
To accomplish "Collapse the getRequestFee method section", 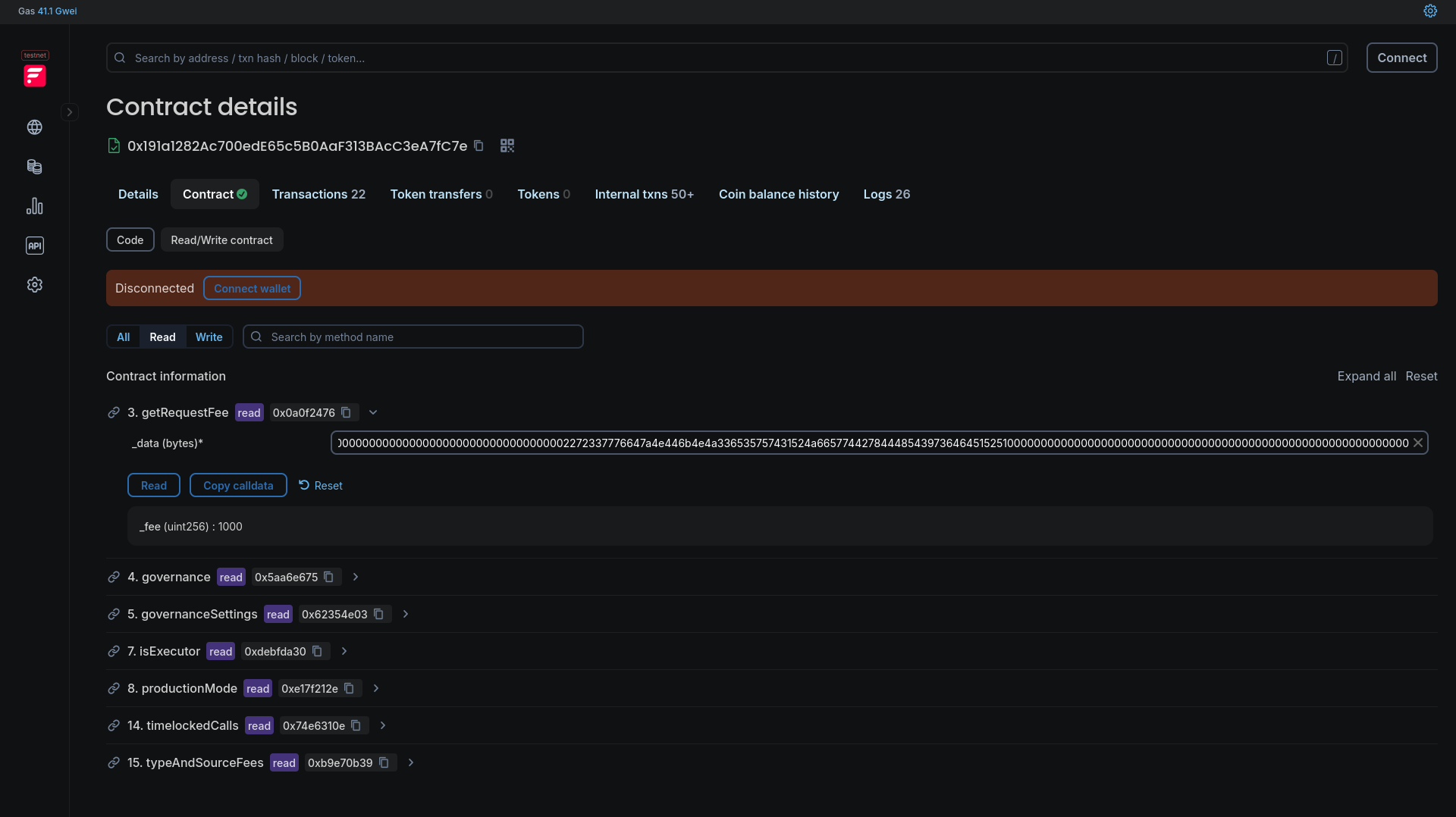I will tap(372, 412).
